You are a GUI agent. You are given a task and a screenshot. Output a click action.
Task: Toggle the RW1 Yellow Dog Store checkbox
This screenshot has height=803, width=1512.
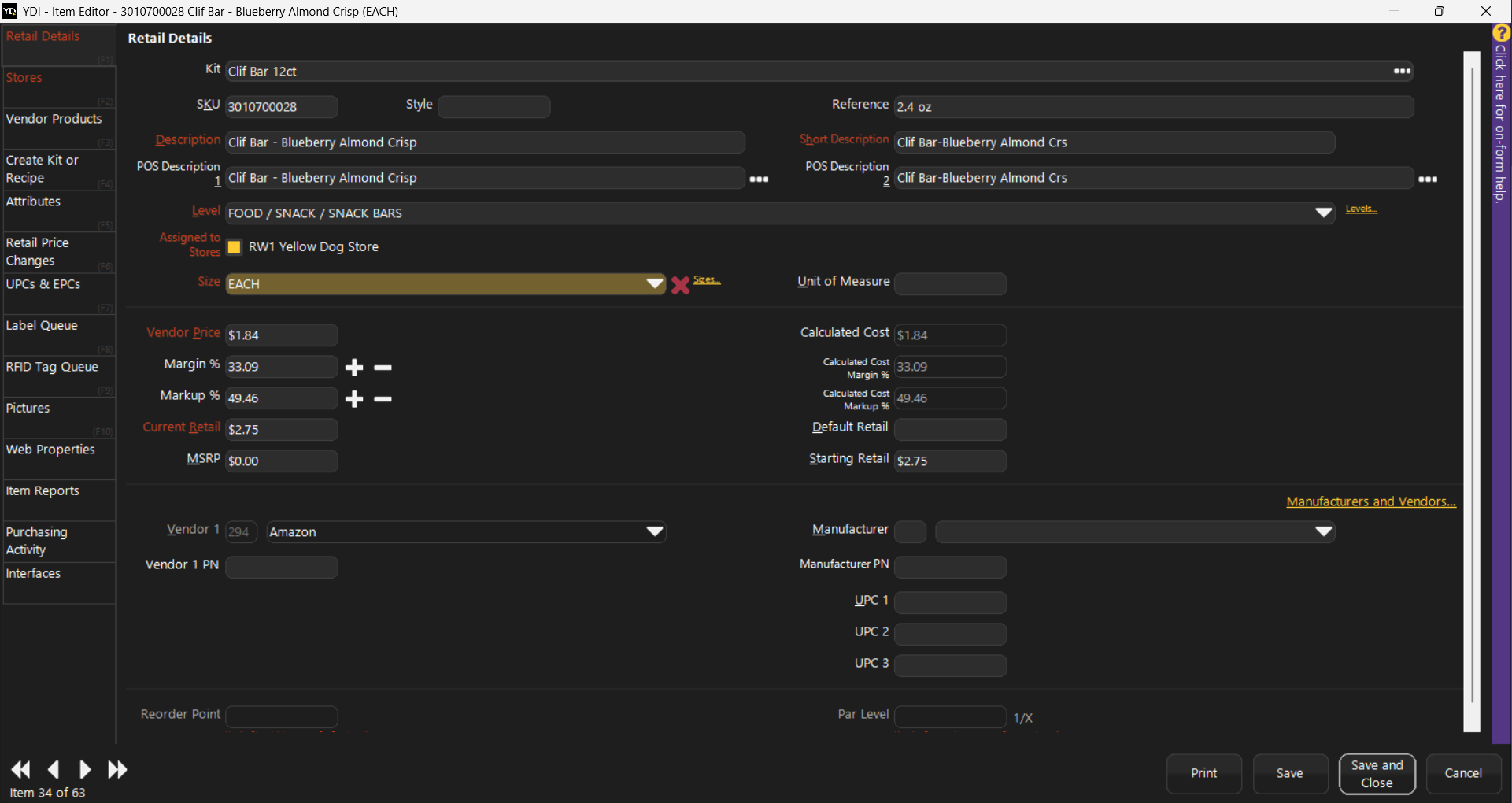pyautogui.click(x=234, y=247)
